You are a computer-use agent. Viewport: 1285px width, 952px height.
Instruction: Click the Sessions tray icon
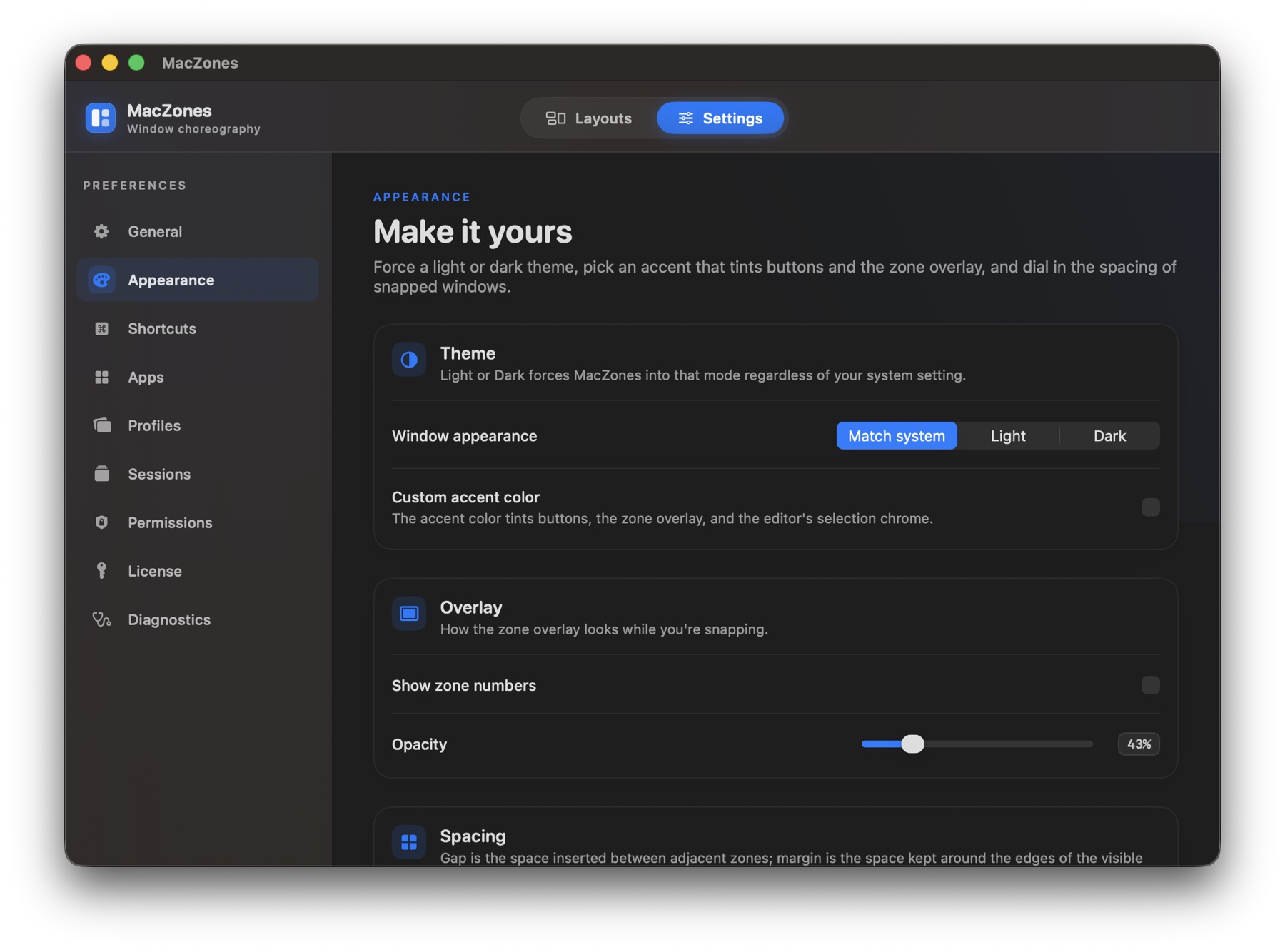pyautogui.click(x=101, y=474)
